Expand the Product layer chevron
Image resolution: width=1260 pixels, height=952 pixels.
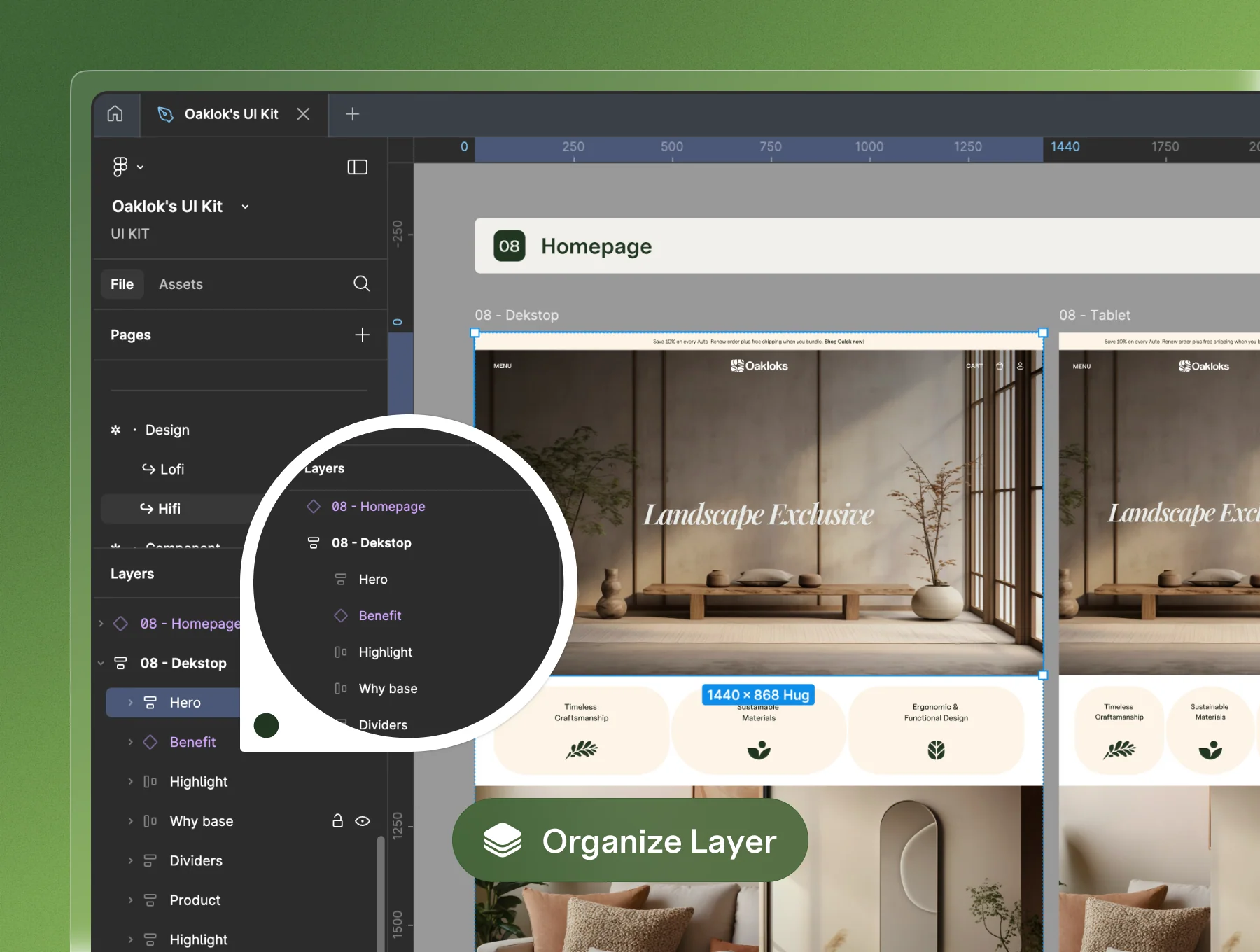point(130,899)
